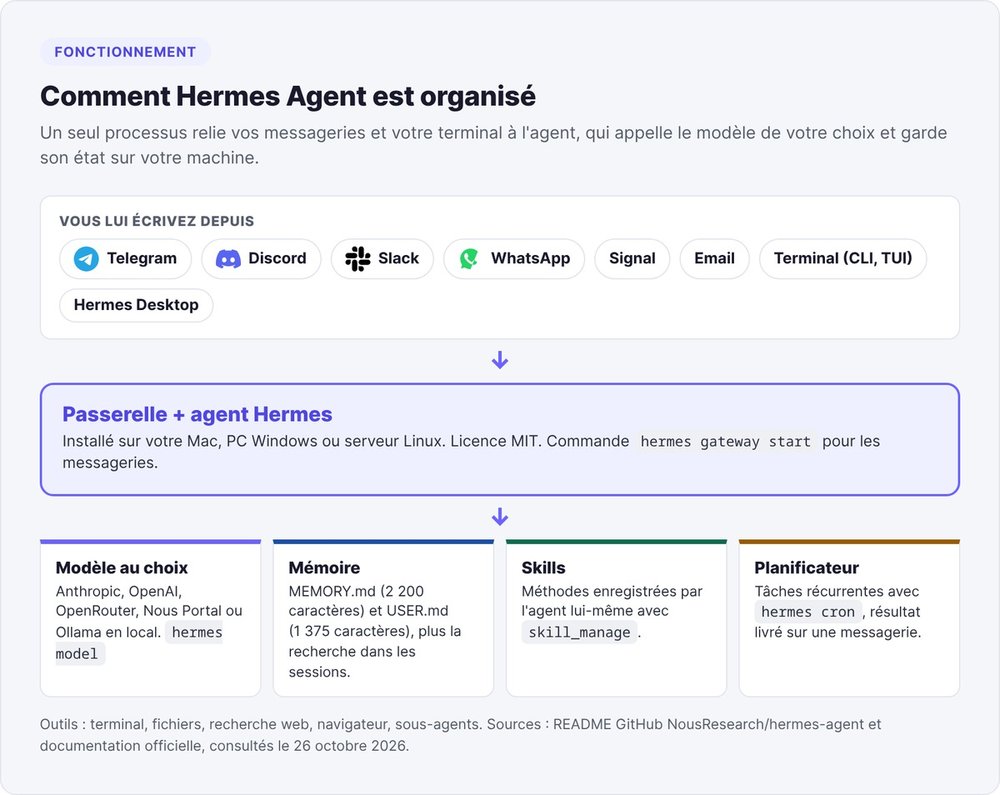Pick the Hermes Desktop chip
Viewport: 1000px width, 795px height.
pos(136,305)
